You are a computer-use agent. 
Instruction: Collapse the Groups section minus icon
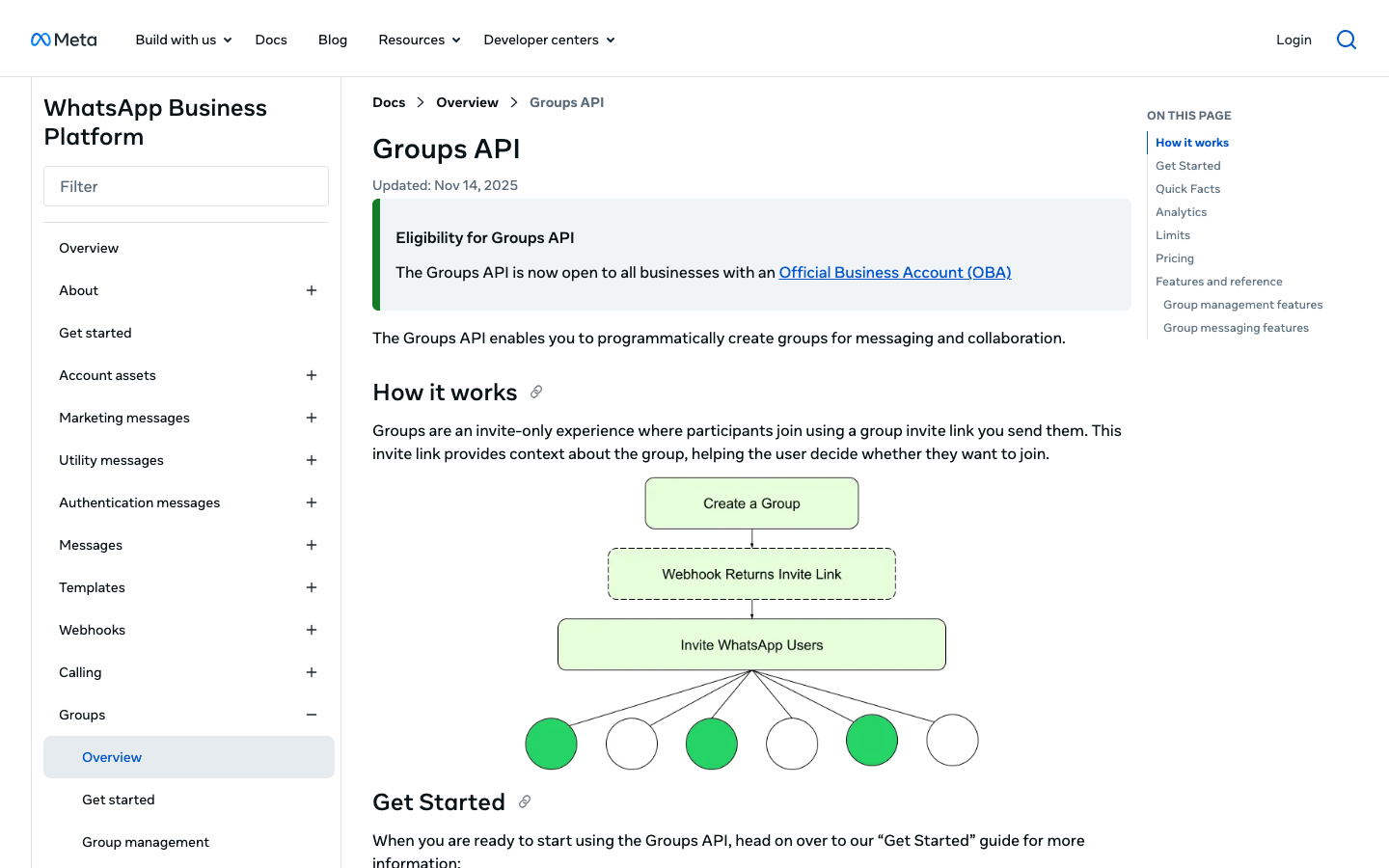[312, 715]
